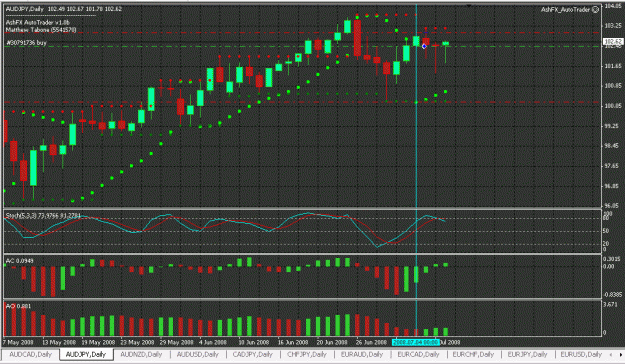Select the EURAUD,Daily chart tab

(x=362, y=354)
